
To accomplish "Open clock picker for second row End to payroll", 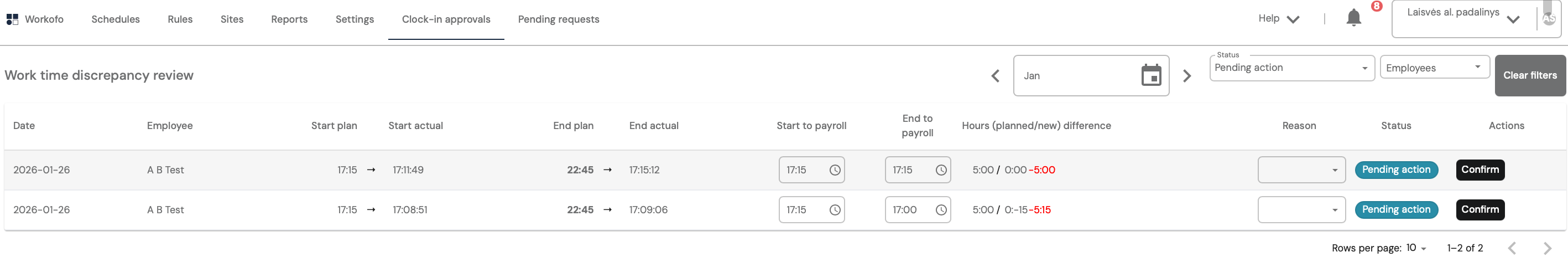I will pyautogui.click(x=940, y=210).
